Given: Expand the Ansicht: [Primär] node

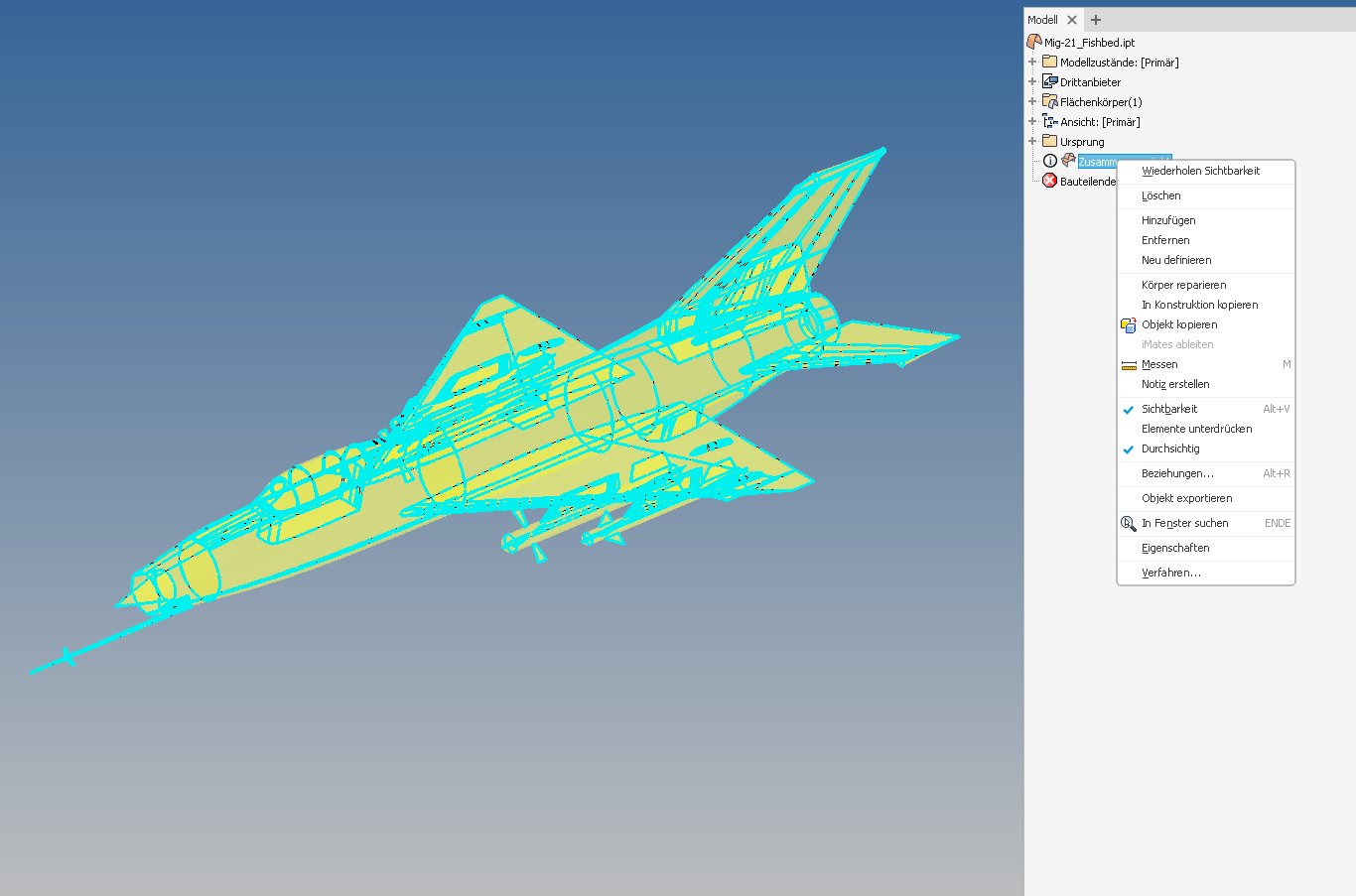Looking at the screenshot, I should click(x=1032, y=121).
